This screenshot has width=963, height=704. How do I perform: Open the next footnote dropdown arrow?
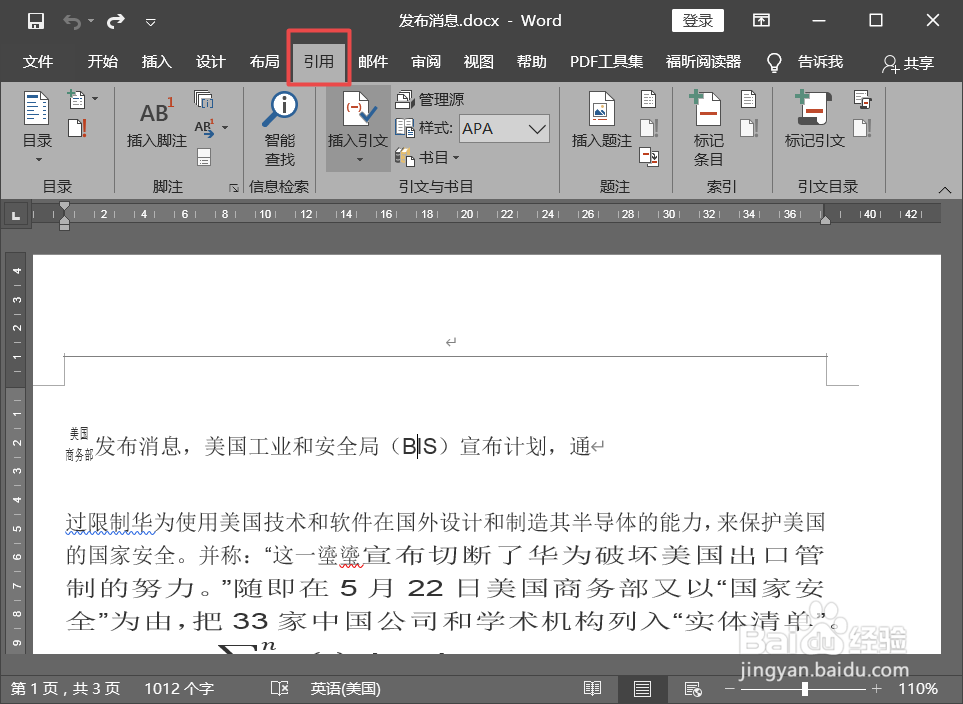[x=225, y=128]
